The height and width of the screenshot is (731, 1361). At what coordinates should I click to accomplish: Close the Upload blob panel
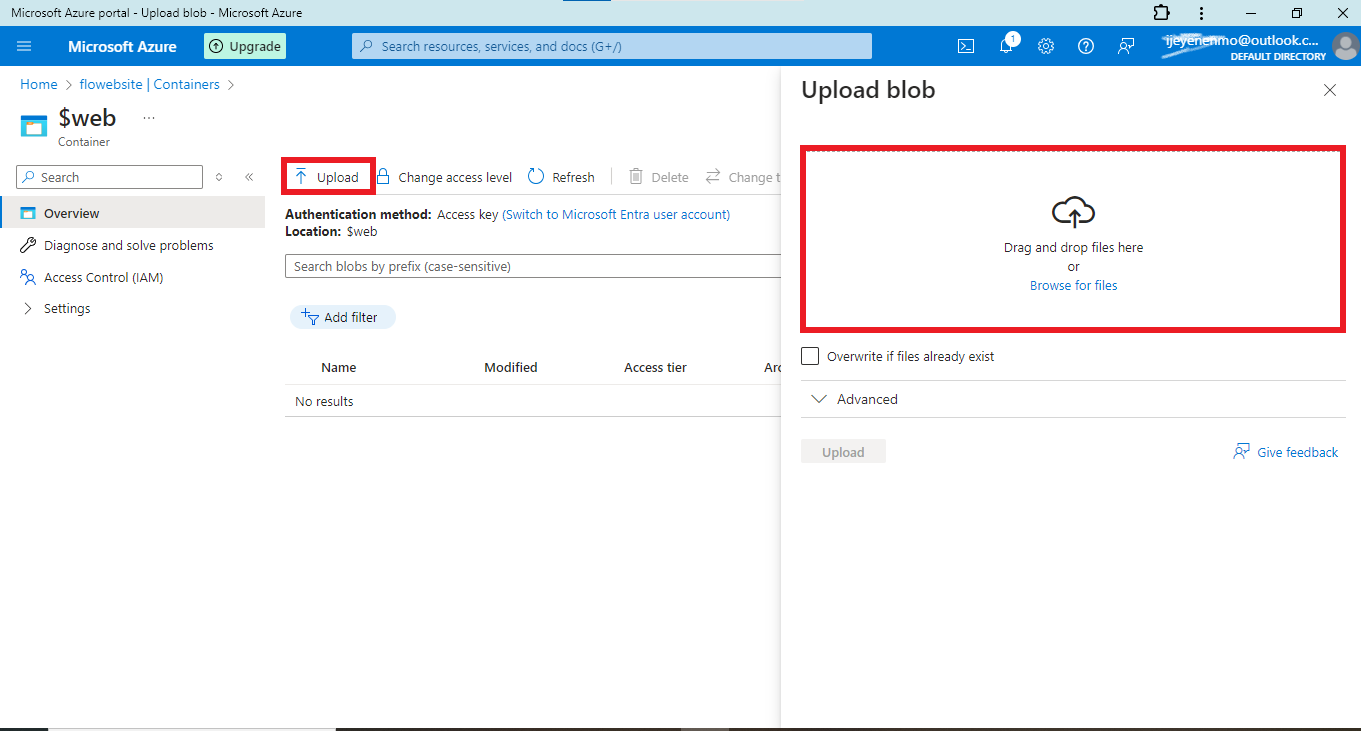(x=1330, y=90)
